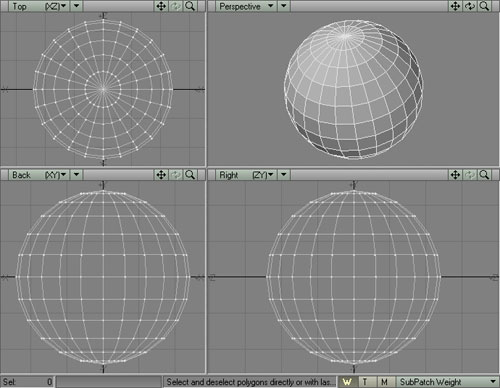Open the SubPatch Weight map dropdown
The image size is (500, 388).
tap(448, 382)
